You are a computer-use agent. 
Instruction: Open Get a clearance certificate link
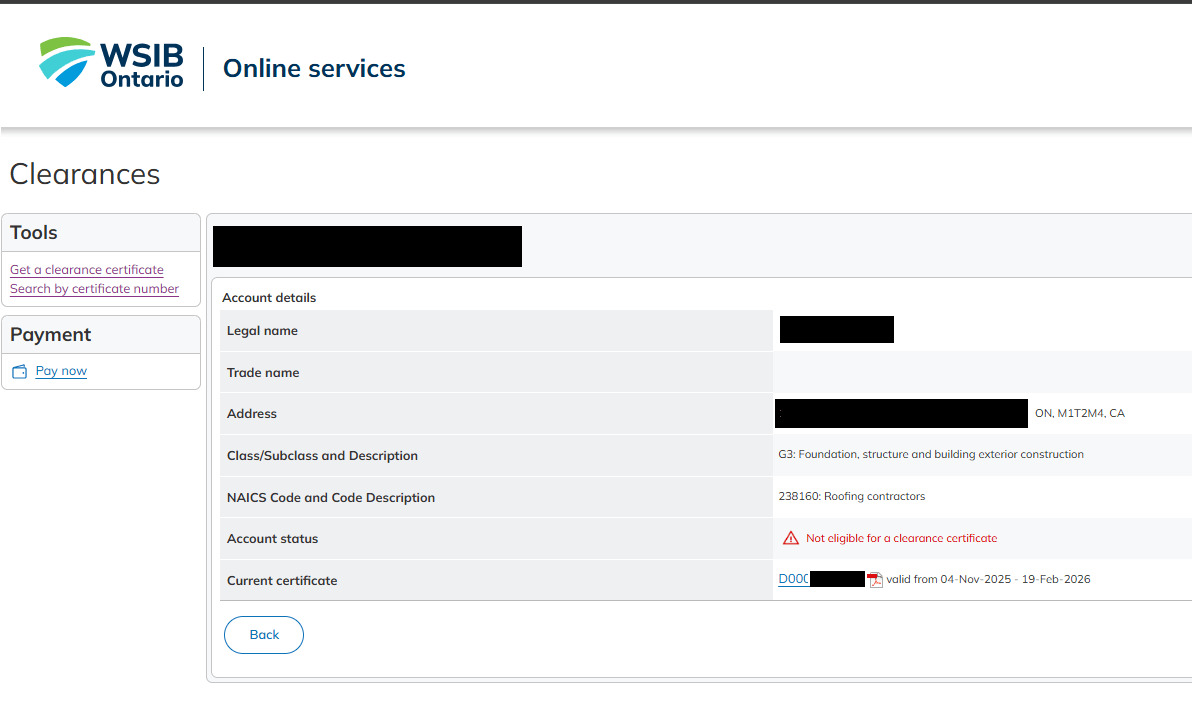pyautogui.click(x=87, y=270)
